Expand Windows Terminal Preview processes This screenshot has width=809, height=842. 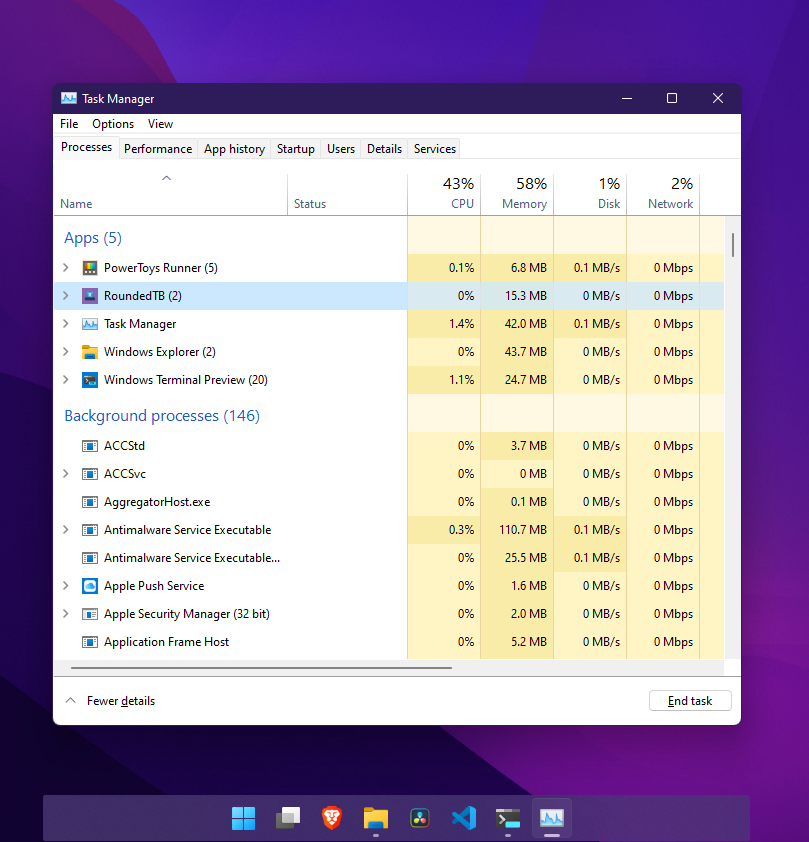coord(65,379)
